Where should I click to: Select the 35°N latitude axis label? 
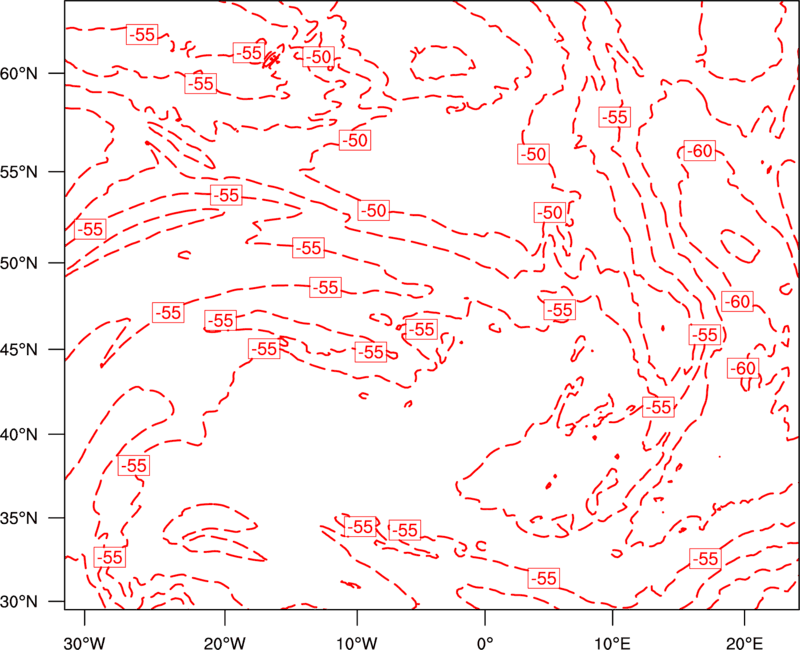click(19, 518)
